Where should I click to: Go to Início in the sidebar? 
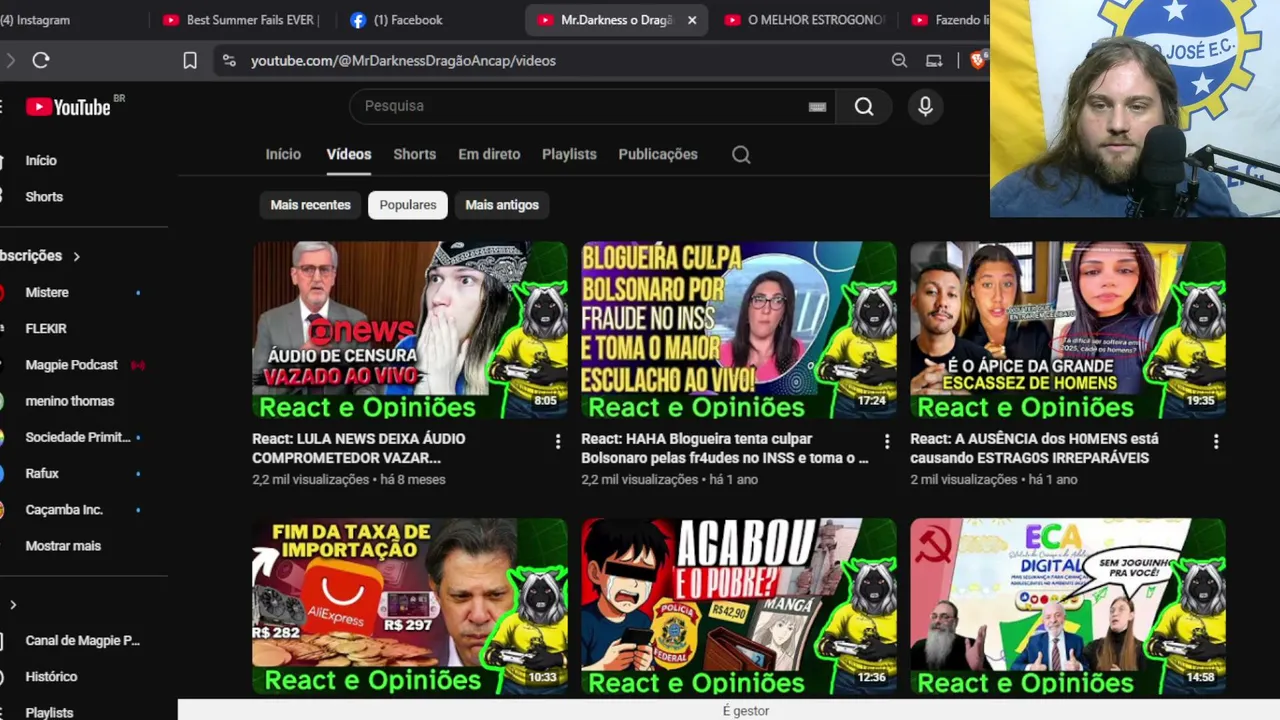pyautogui.click(x=41, y=160)
